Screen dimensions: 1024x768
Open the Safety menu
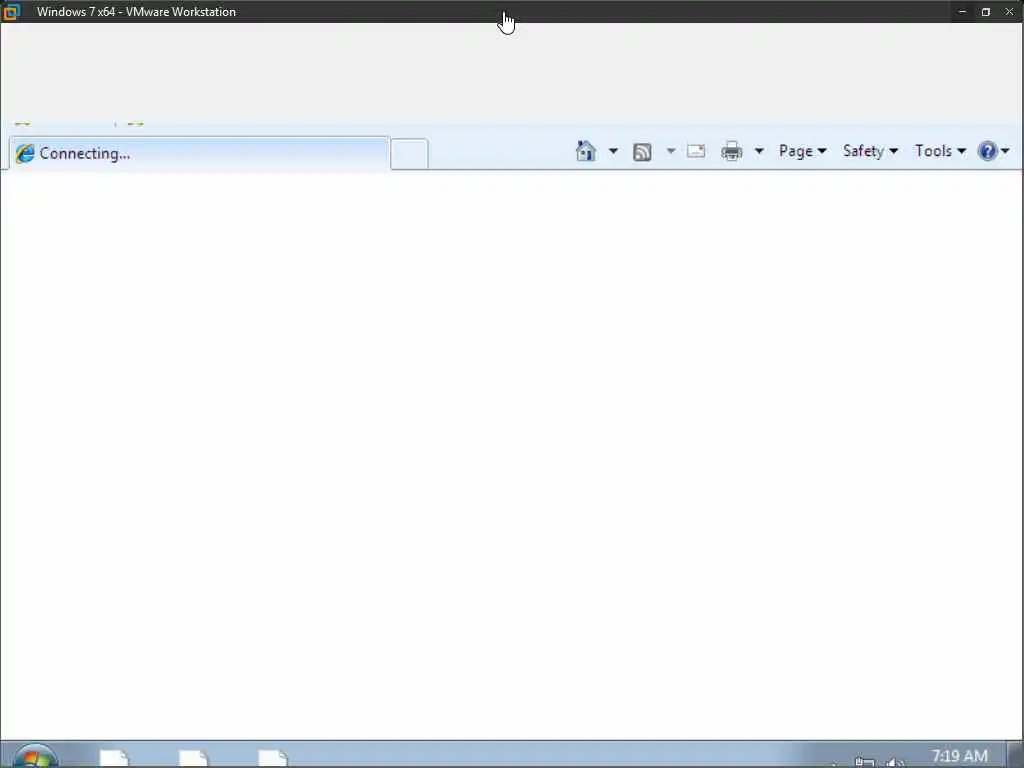(870, 152)
